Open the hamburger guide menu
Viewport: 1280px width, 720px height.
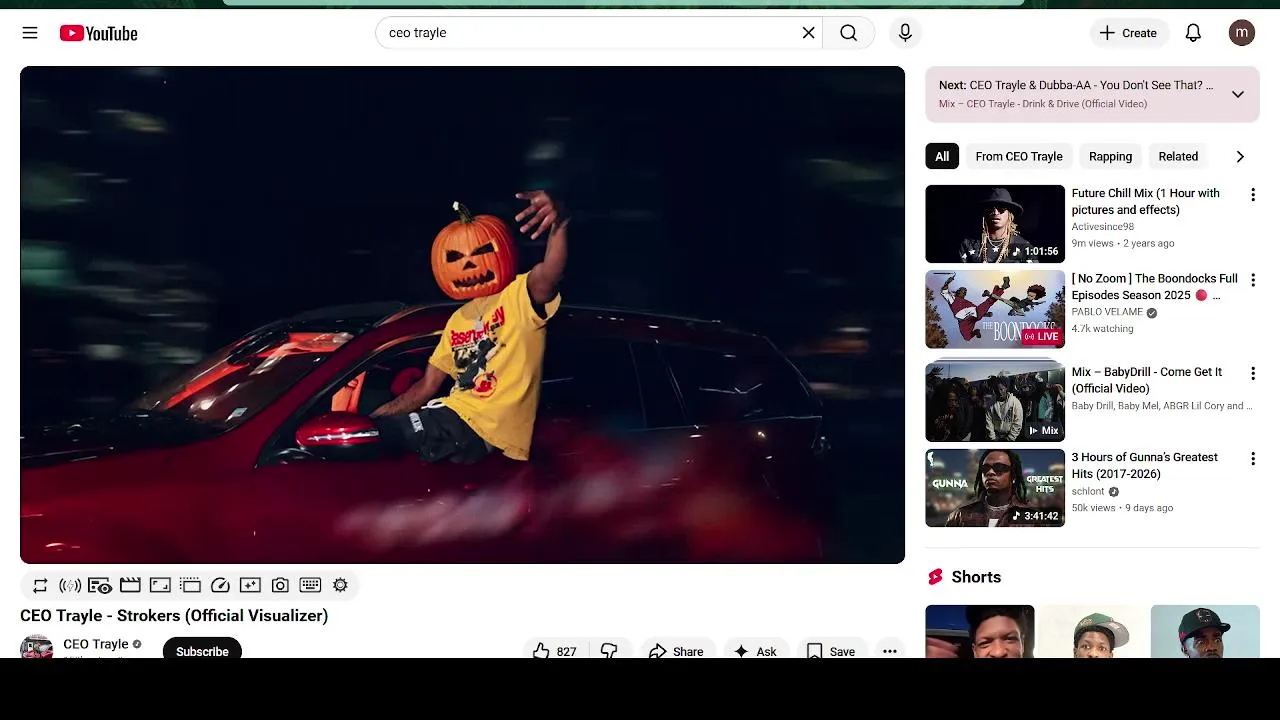click(x=30, y=33)
